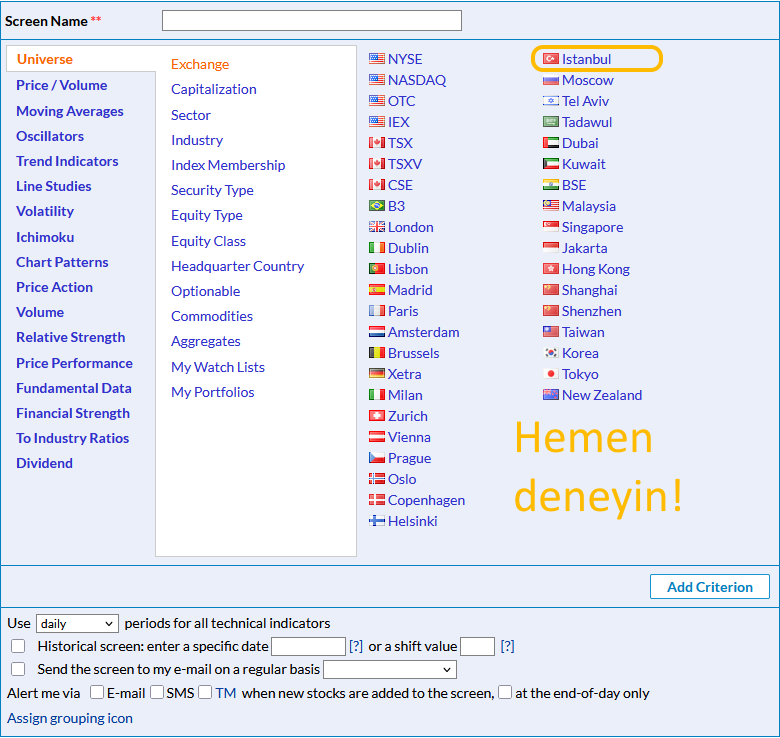Select the Universe category tab
The height and width of the screenshot is (738, 780).
tap(45, 59)
